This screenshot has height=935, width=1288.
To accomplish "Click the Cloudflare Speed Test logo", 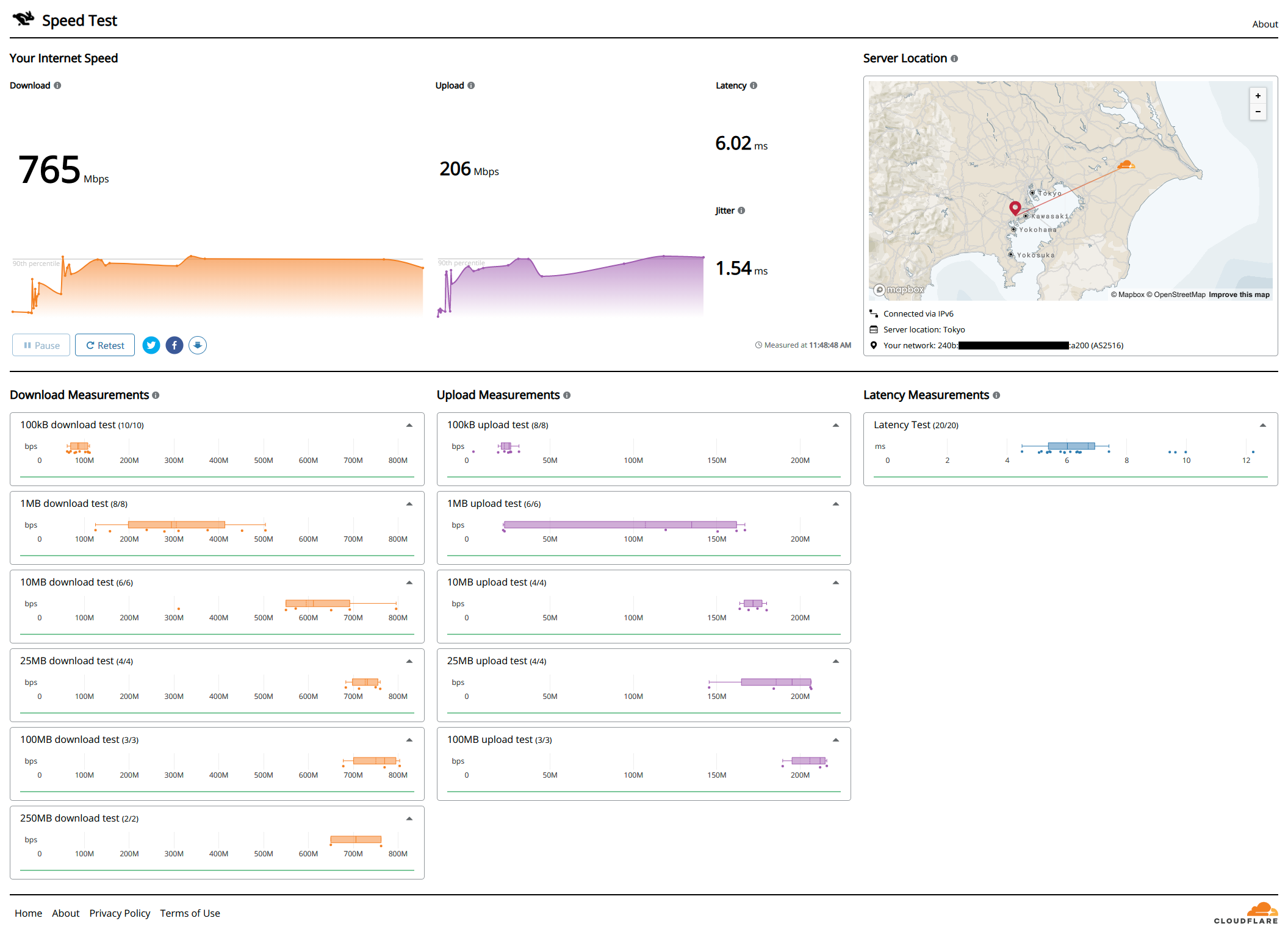I will coord(65,20).
